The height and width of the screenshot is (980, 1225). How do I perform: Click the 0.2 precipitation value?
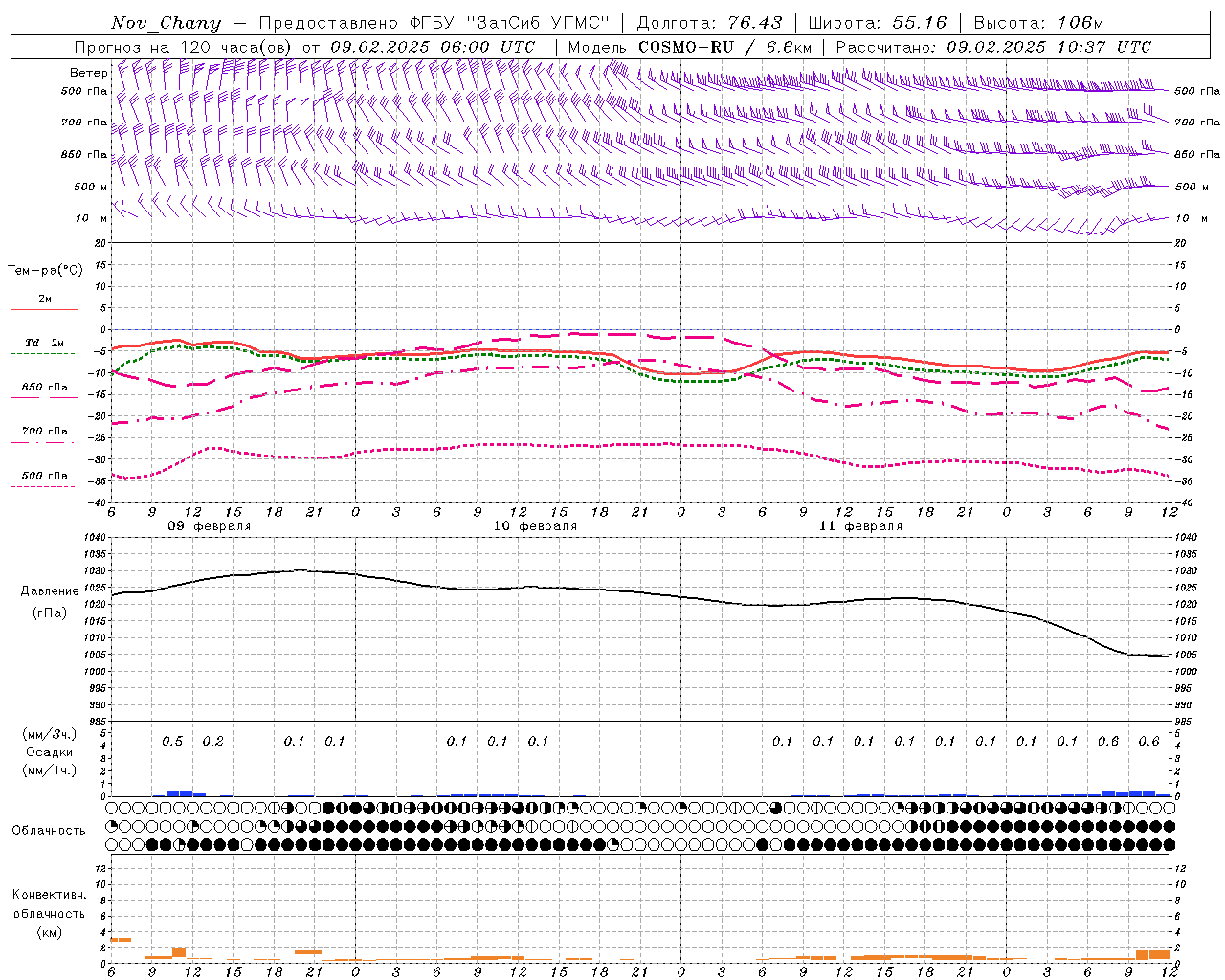pyautogui.click(x=212, y=742)
